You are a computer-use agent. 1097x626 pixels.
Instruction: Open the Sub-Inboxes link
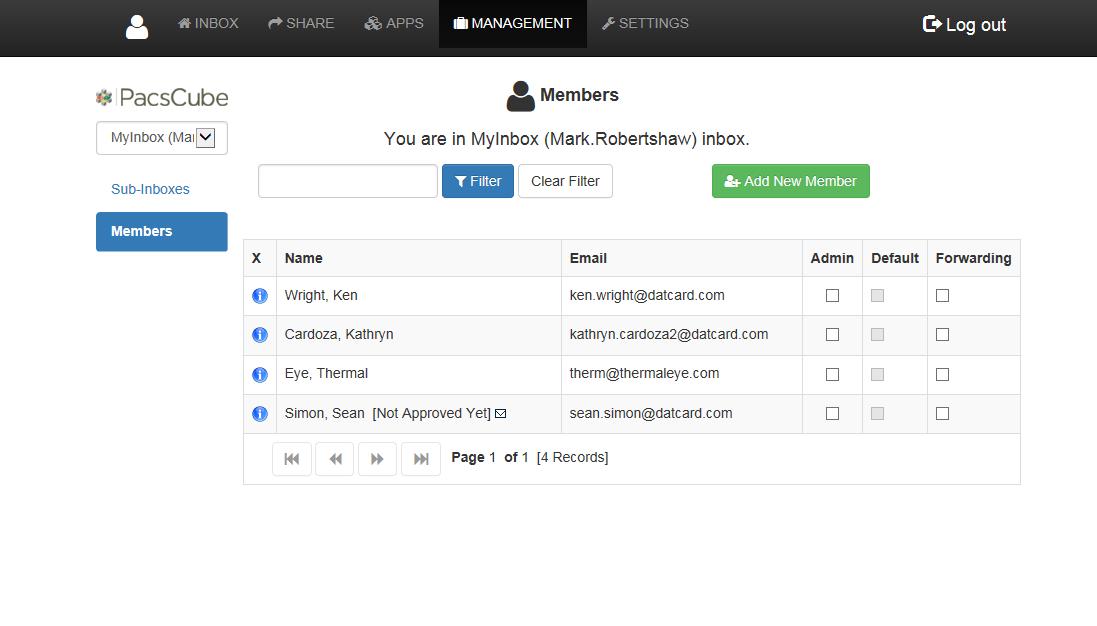coord(150,190)
